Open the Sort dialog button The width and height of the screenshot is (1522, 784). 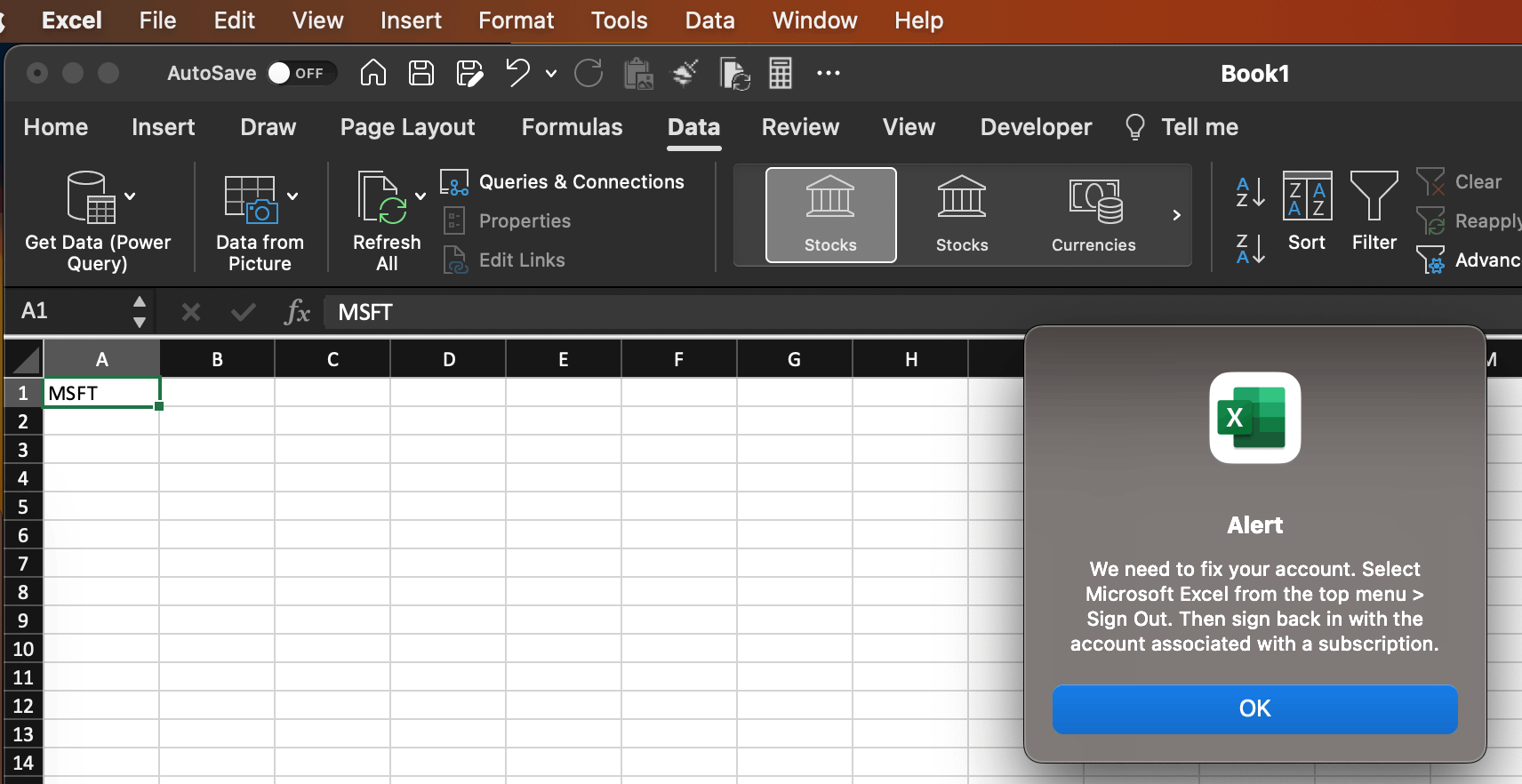[x=1307, y=213]
